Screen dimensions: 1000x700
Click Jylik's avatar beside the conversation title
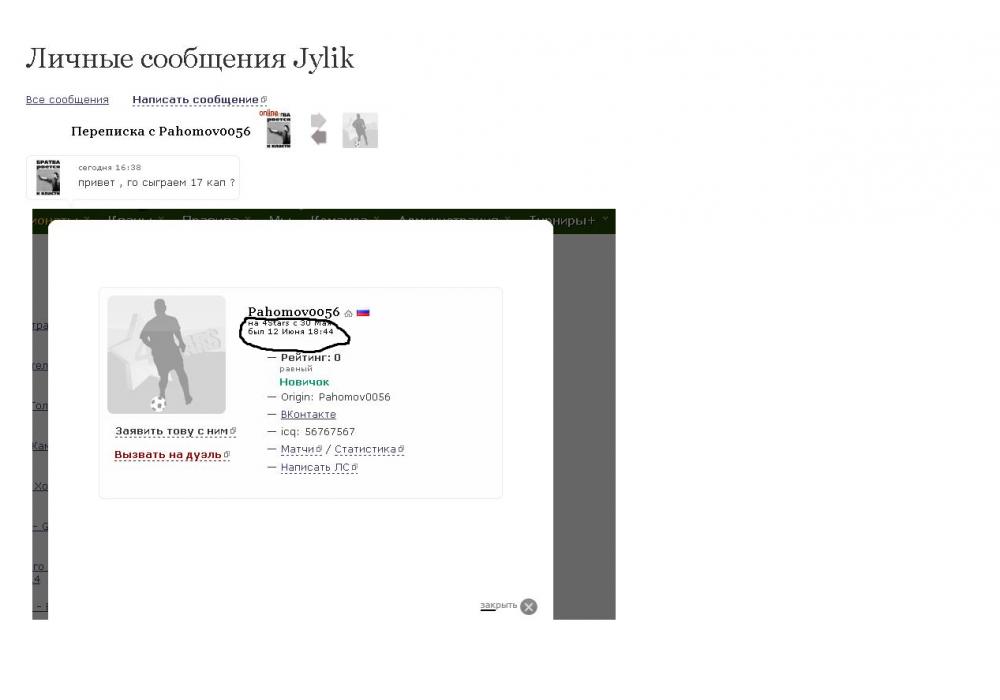coord(279,130)
